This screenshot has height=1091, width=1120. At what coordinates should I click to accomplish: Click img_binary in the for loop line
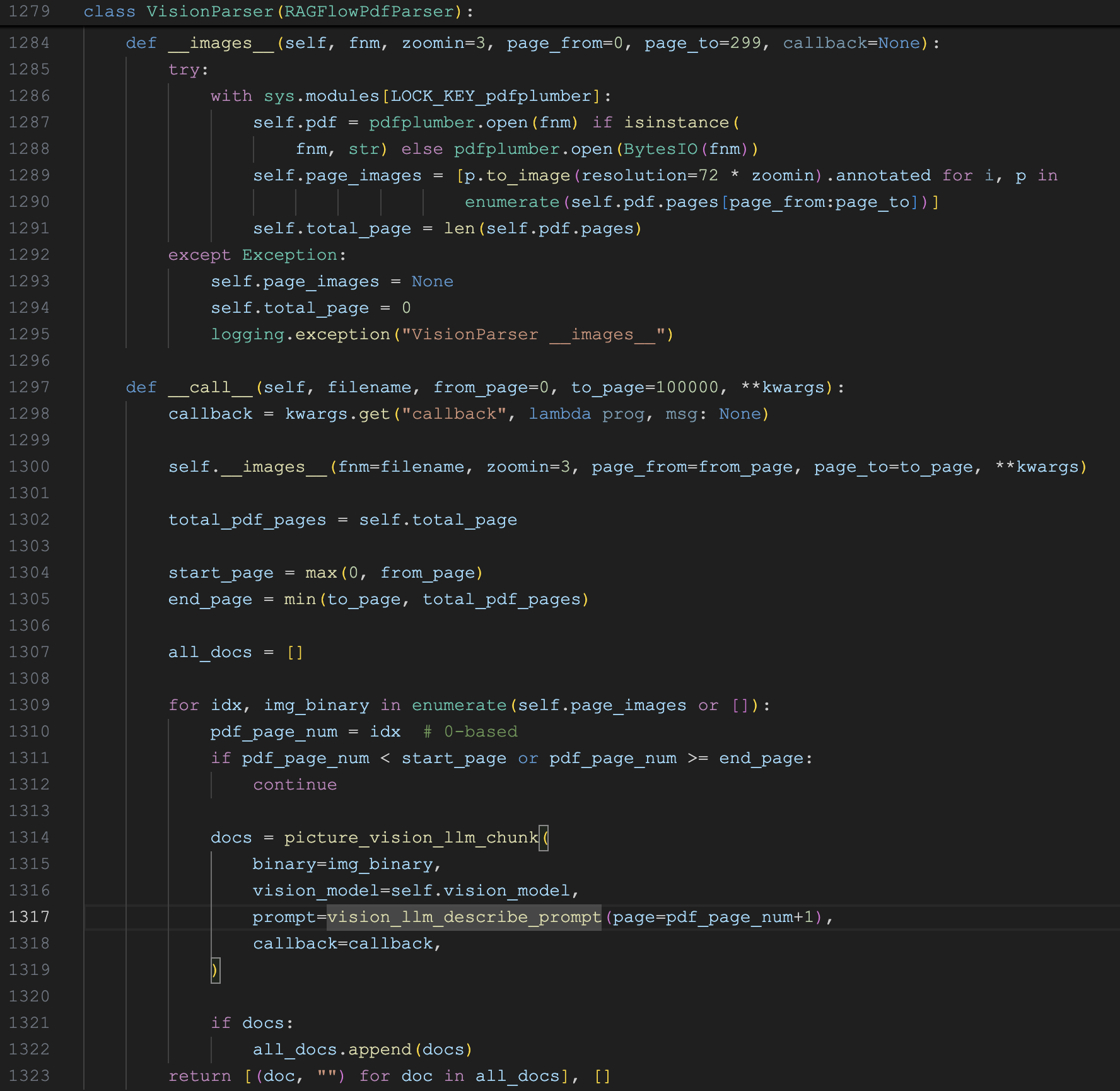pos(316,705)
